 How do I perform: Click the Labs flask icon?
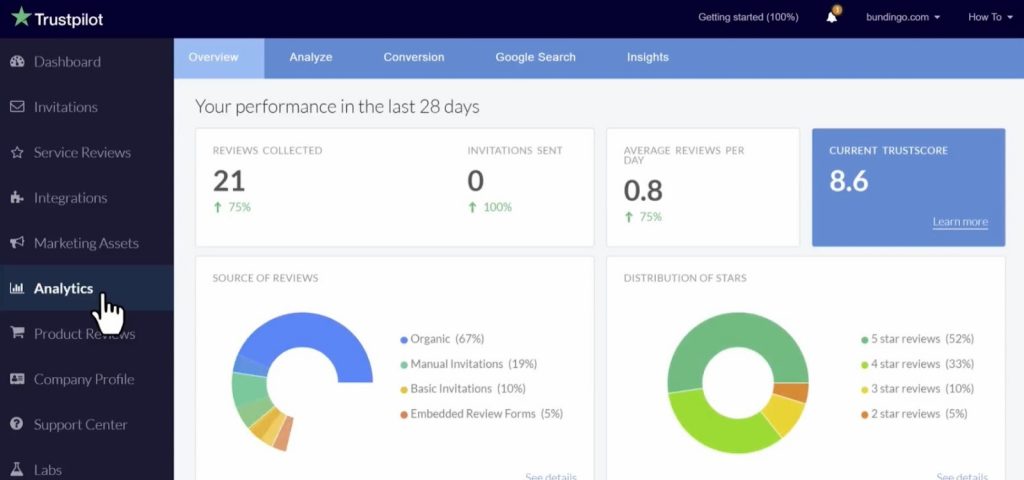(x=17, y=469)
